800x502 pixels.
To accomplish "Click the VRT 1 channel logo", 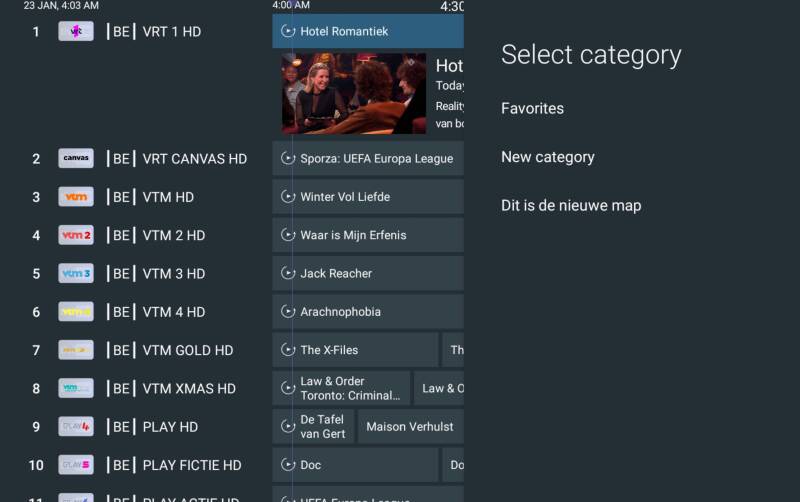I will [x=76, y=31].
